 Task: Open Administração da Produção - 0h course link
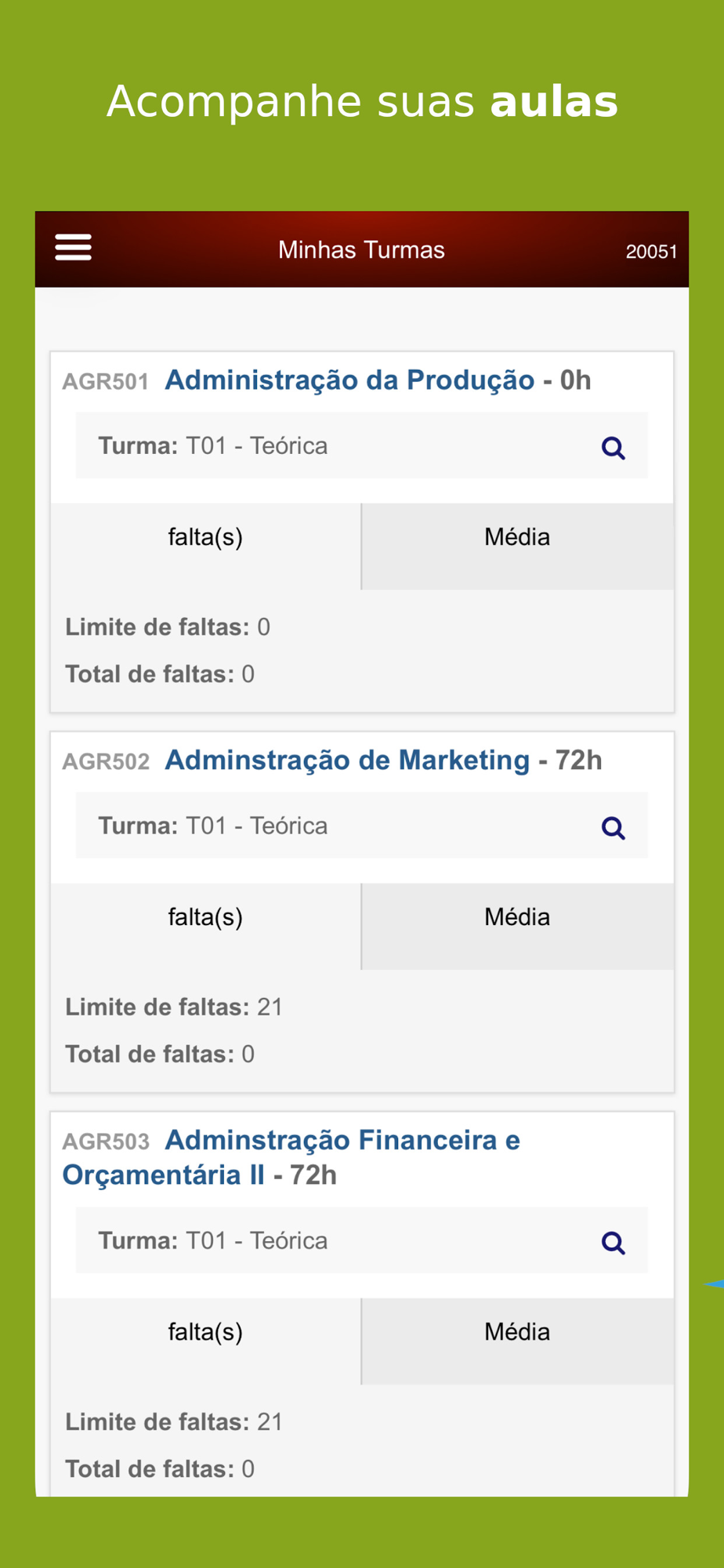click(x=378, y=380)
